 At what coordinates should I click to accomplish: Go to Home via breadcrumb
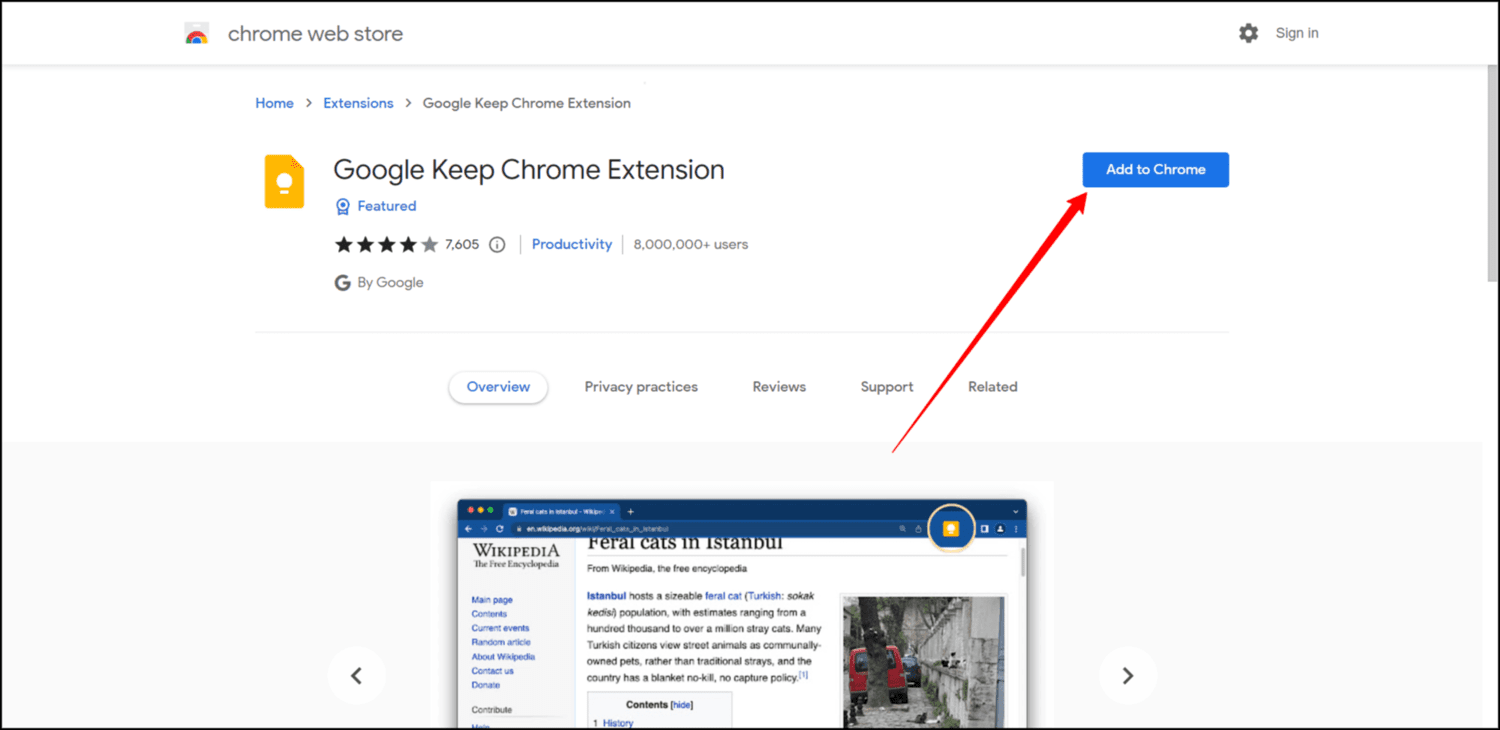[274, 102]
